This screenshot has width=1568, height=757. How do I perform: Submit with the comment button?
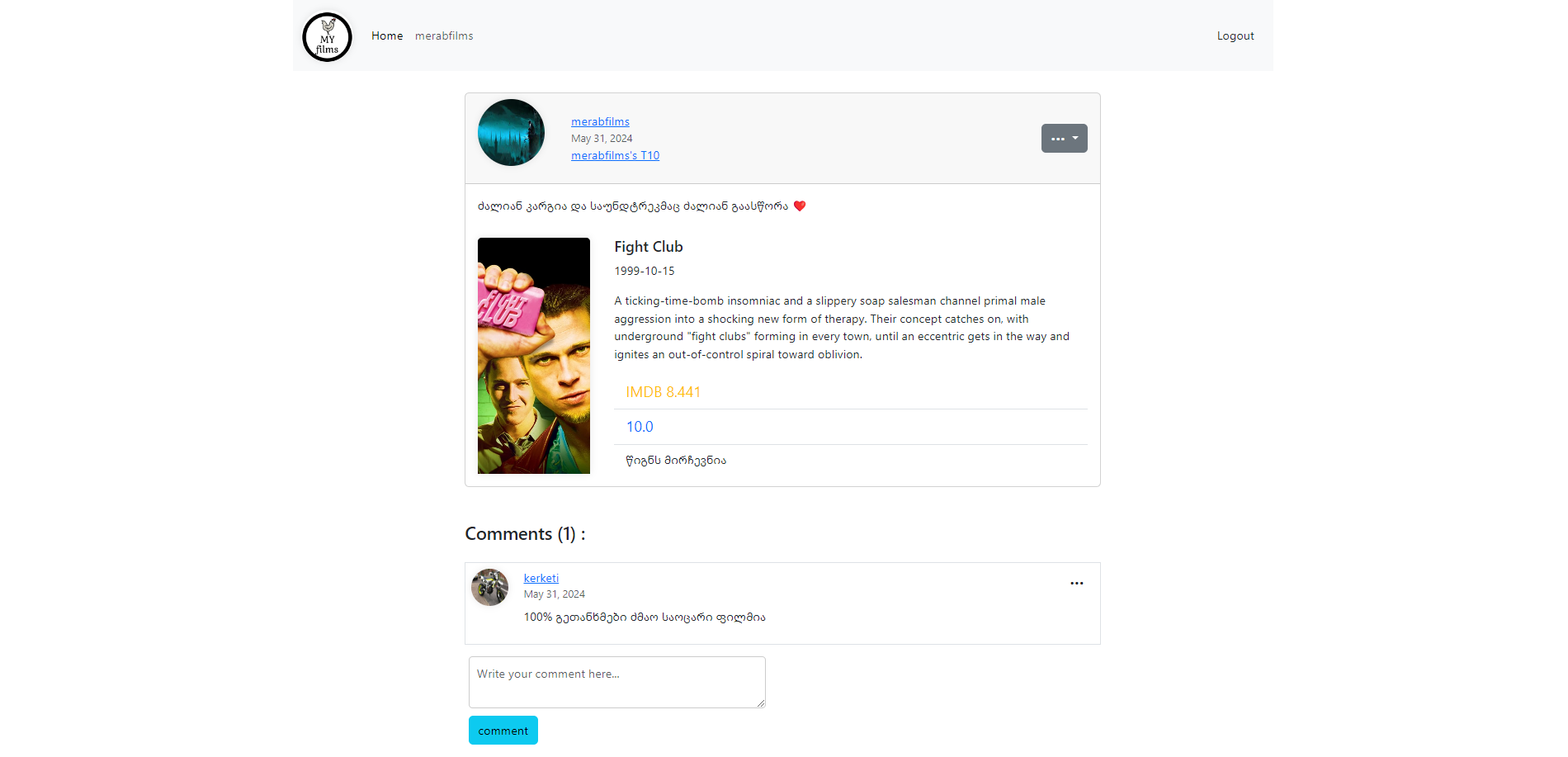pyautogui.click(x=503, y=731)
